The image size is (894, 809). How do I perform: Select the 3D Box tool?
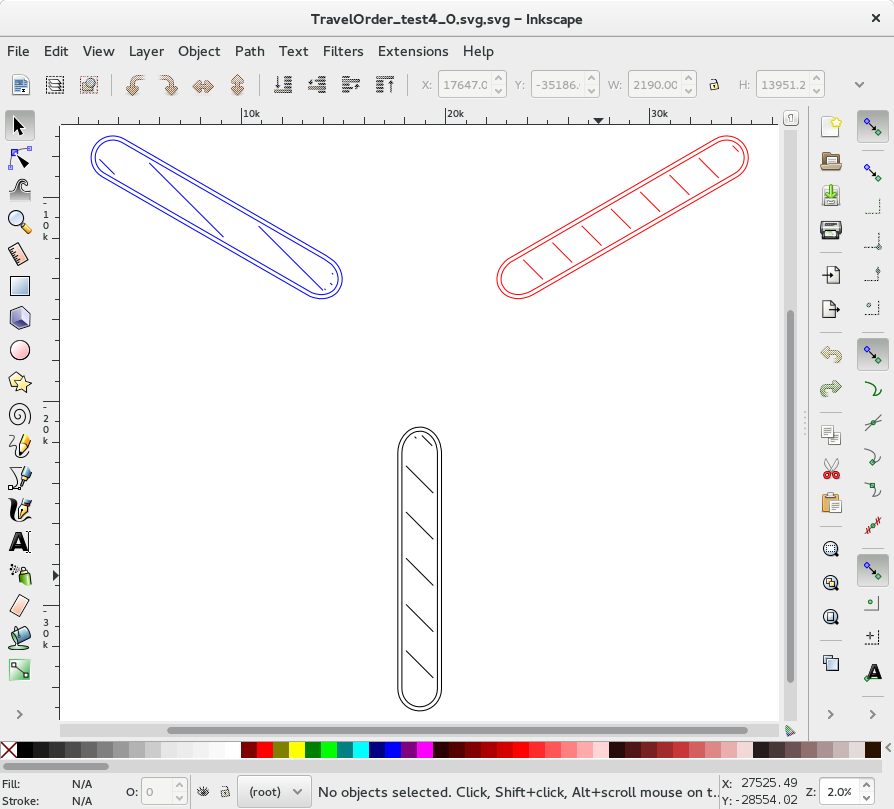point(19,318)
